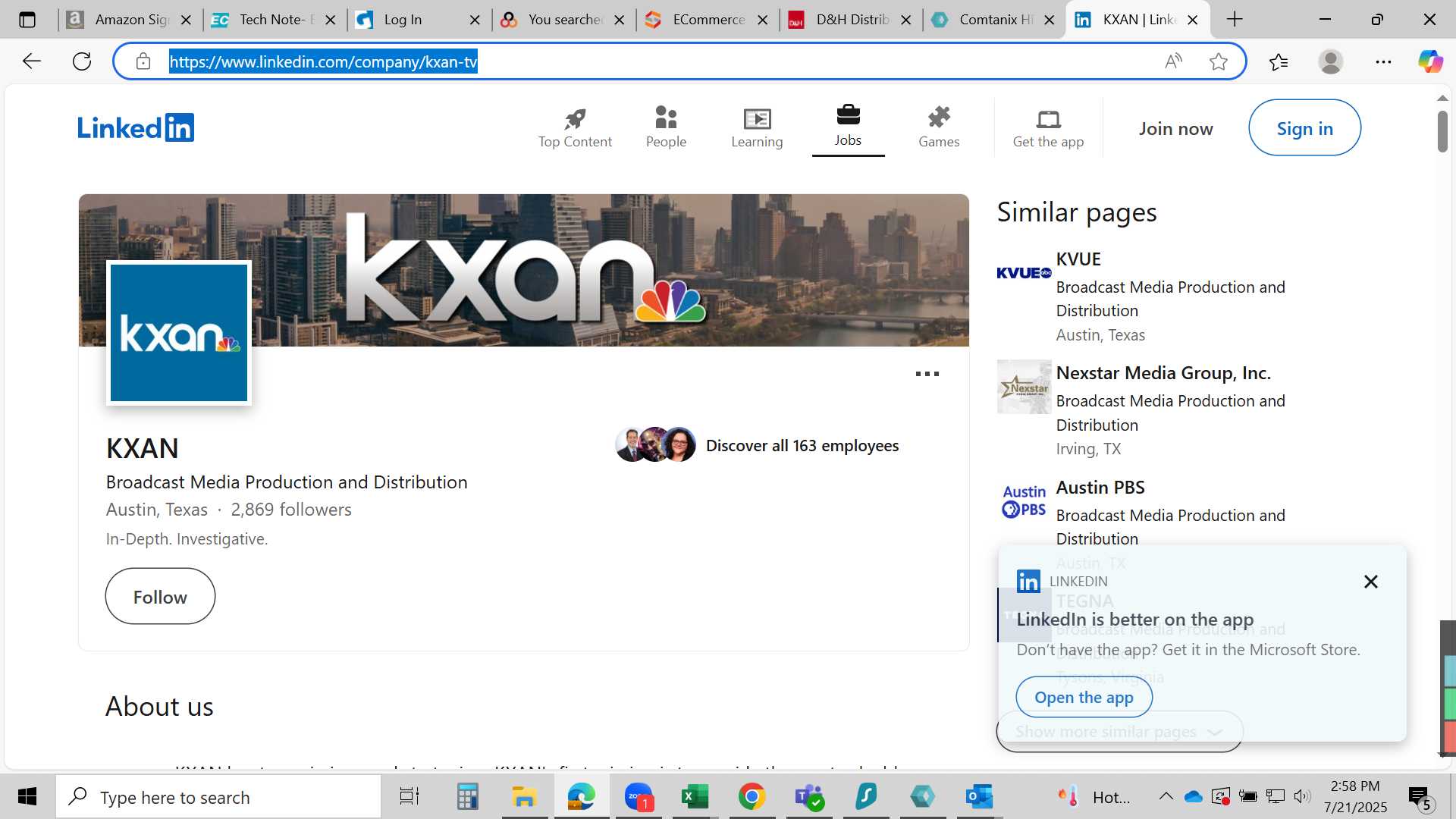Click the Austin PBS logo thumbnail
This screenshot has height=819, width=1456.
coord(1024,501)
